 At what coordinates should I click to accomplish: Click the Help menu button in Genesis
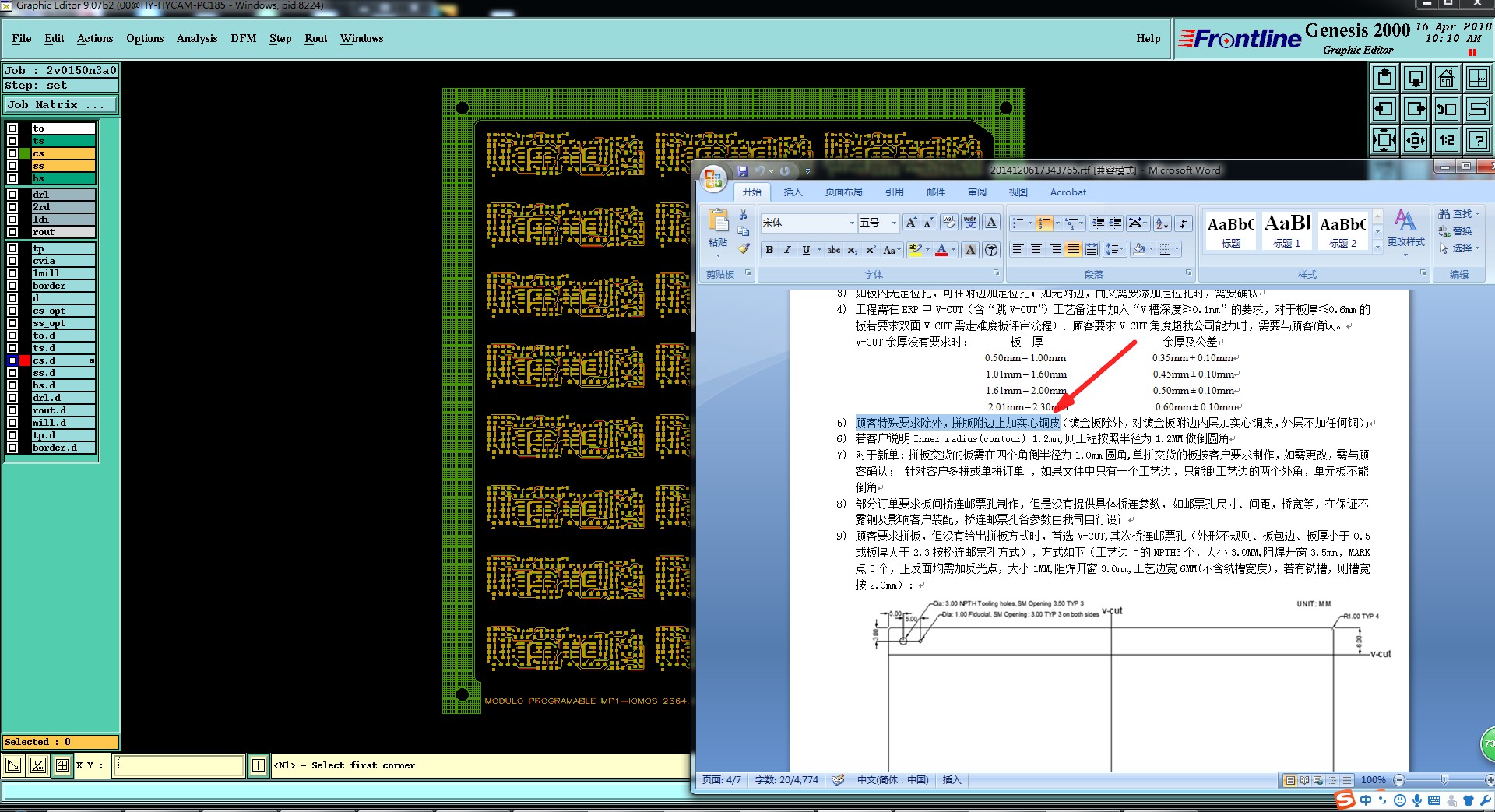[x=1148, y=38]
